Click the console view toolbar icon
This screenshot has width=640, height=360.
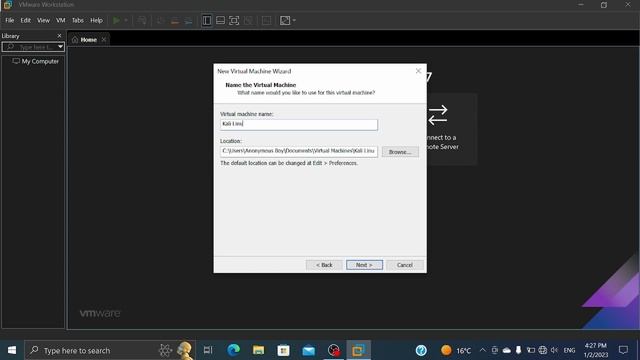267,20
